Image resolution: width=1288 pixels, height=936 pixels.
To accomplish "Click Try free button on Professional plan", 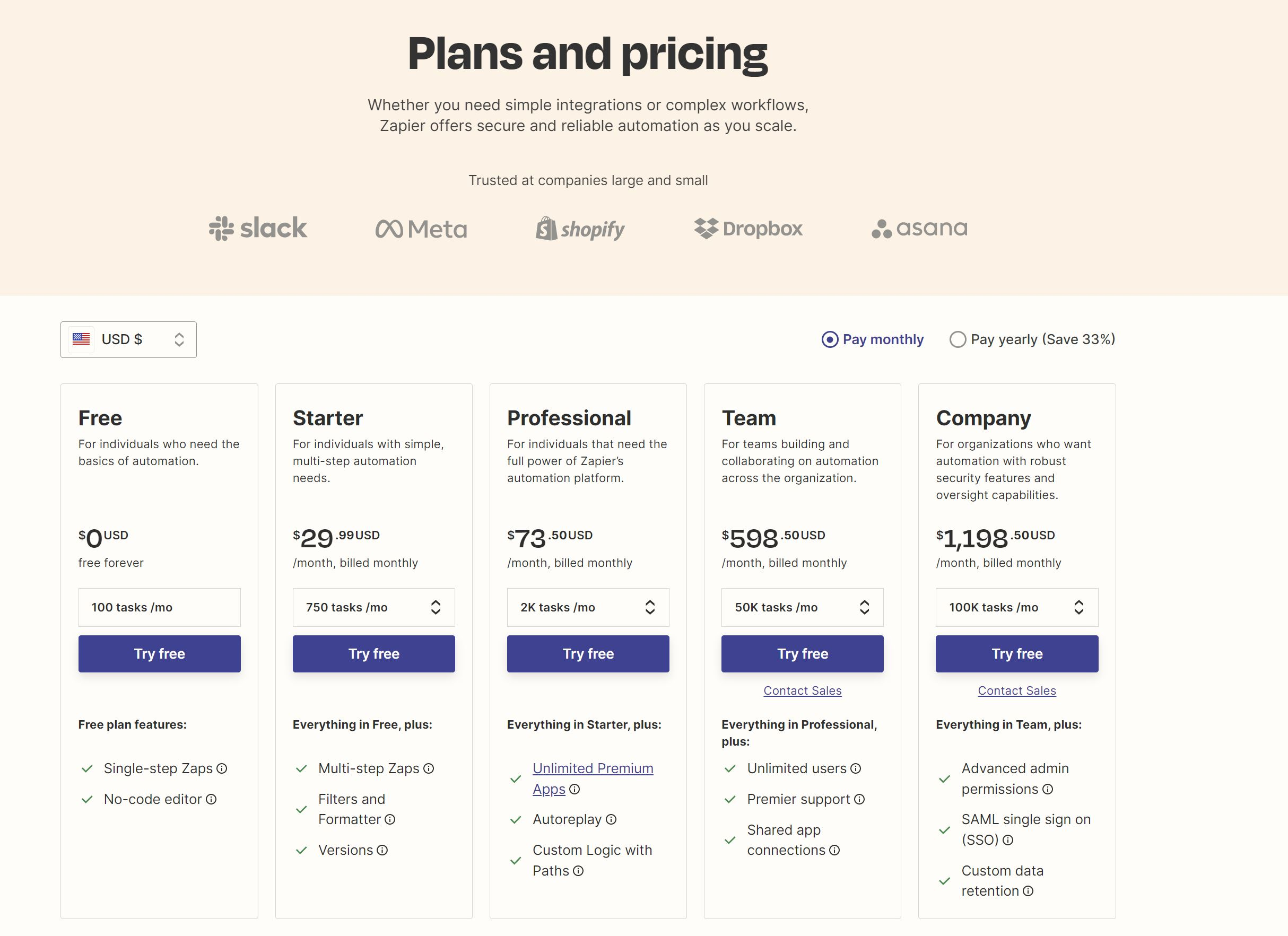I will (588, 653).
